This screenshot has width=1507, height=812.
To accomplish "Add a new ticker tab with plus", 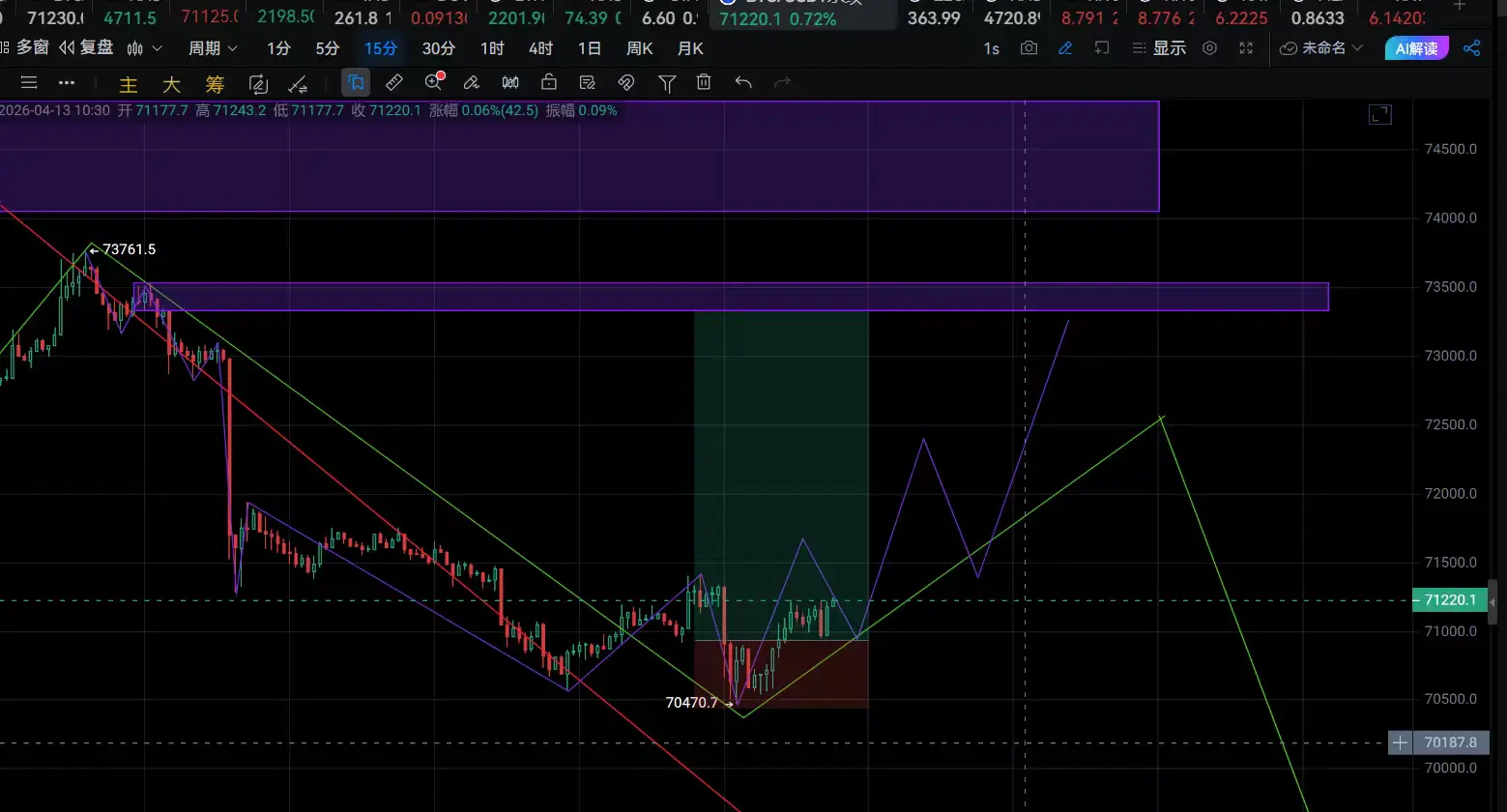I will tap(1460, 5).
